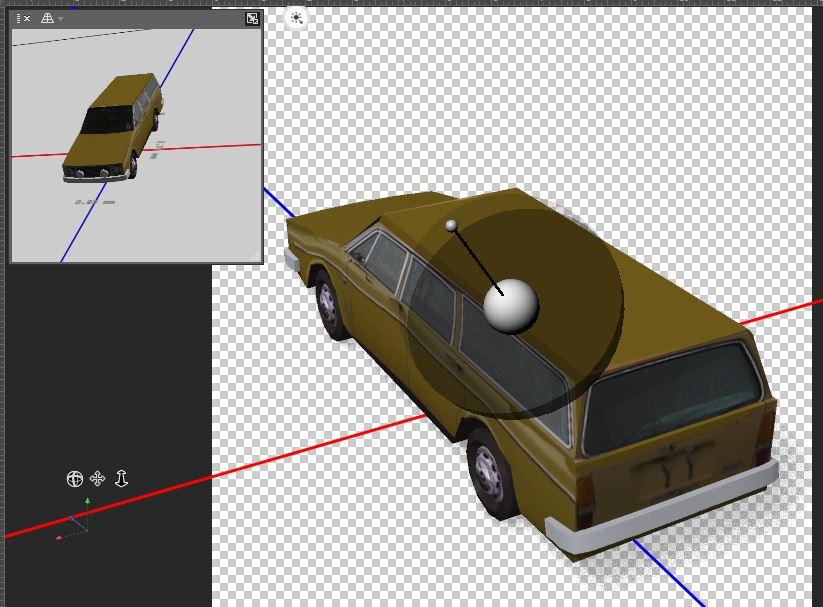Screen dimensions: 823x607
Task: Click the small light direction handle ball
Action: pyautogui.click(x=451, y=226)
